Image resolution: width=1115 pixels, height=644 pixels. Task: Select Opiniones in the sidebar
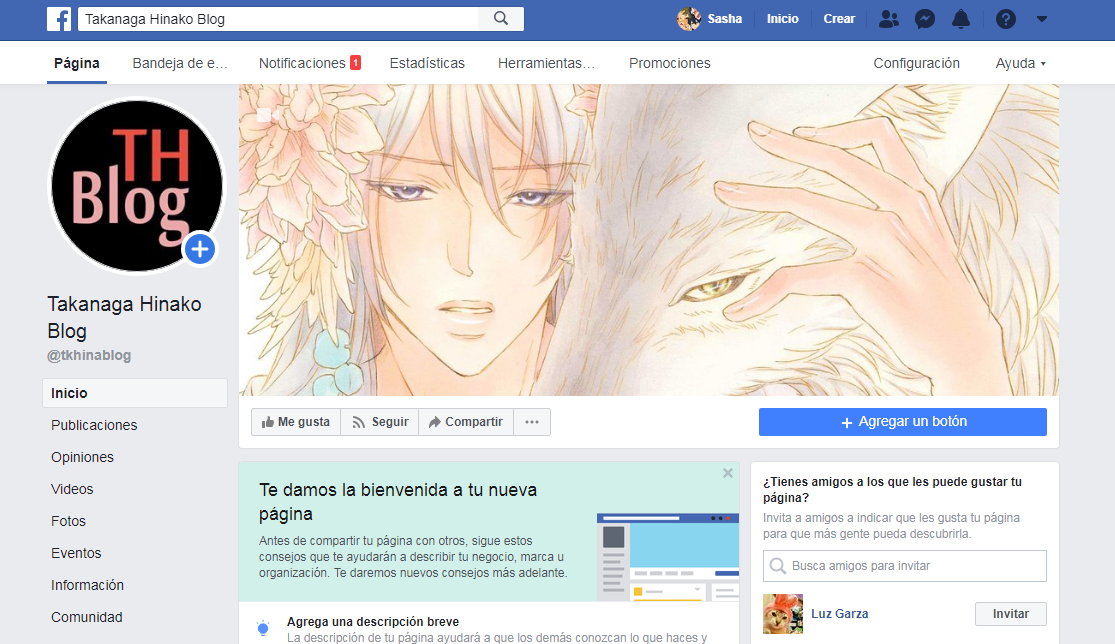pyautogui.click(x=82, y=457)
